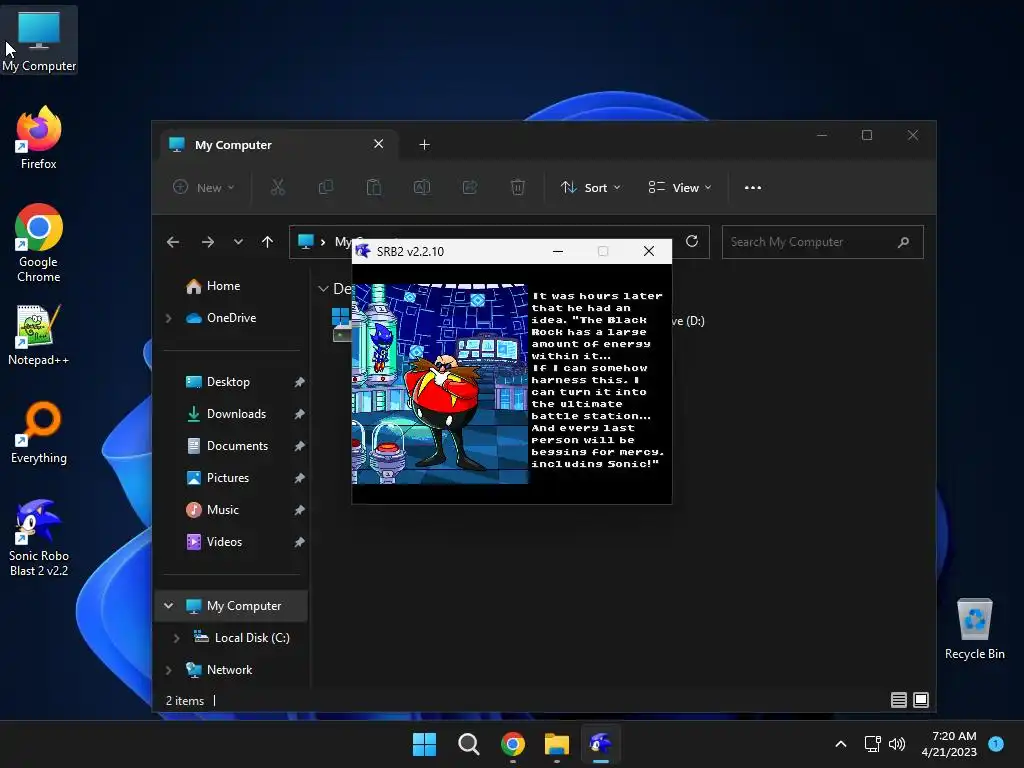Select the My Computer tab
The width and height of the screenshot is (1024, 768).
click(x=279, y=144)
